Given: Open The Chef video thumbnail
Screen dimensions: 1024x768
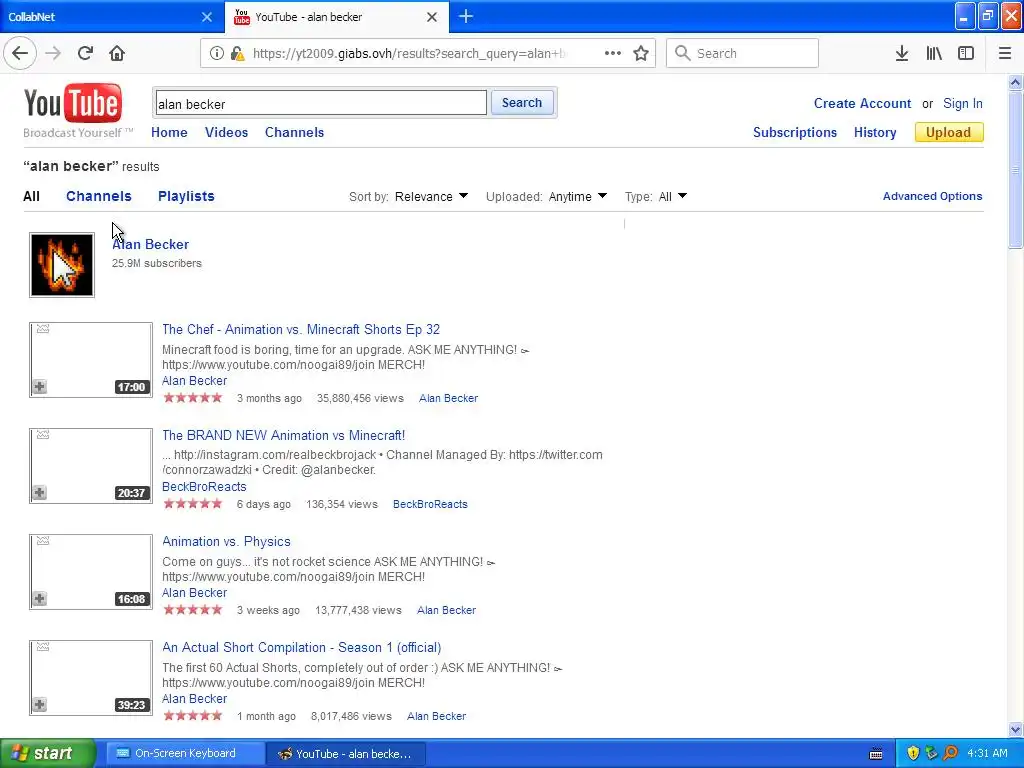Looking at the screenshot, I should 91,359.
